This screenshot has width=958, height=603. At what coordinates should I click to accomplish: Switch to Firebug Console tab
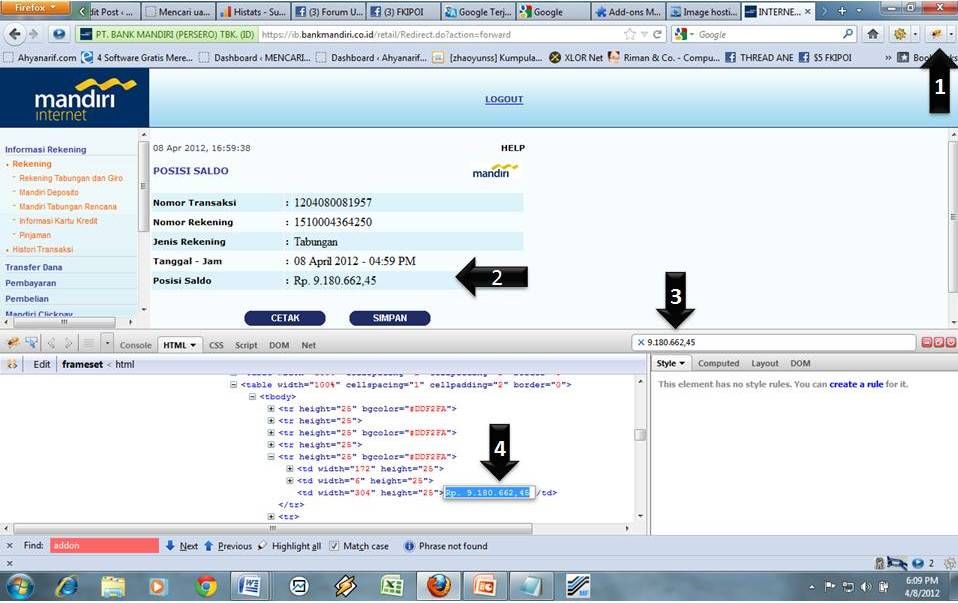[x=136, y=345]
